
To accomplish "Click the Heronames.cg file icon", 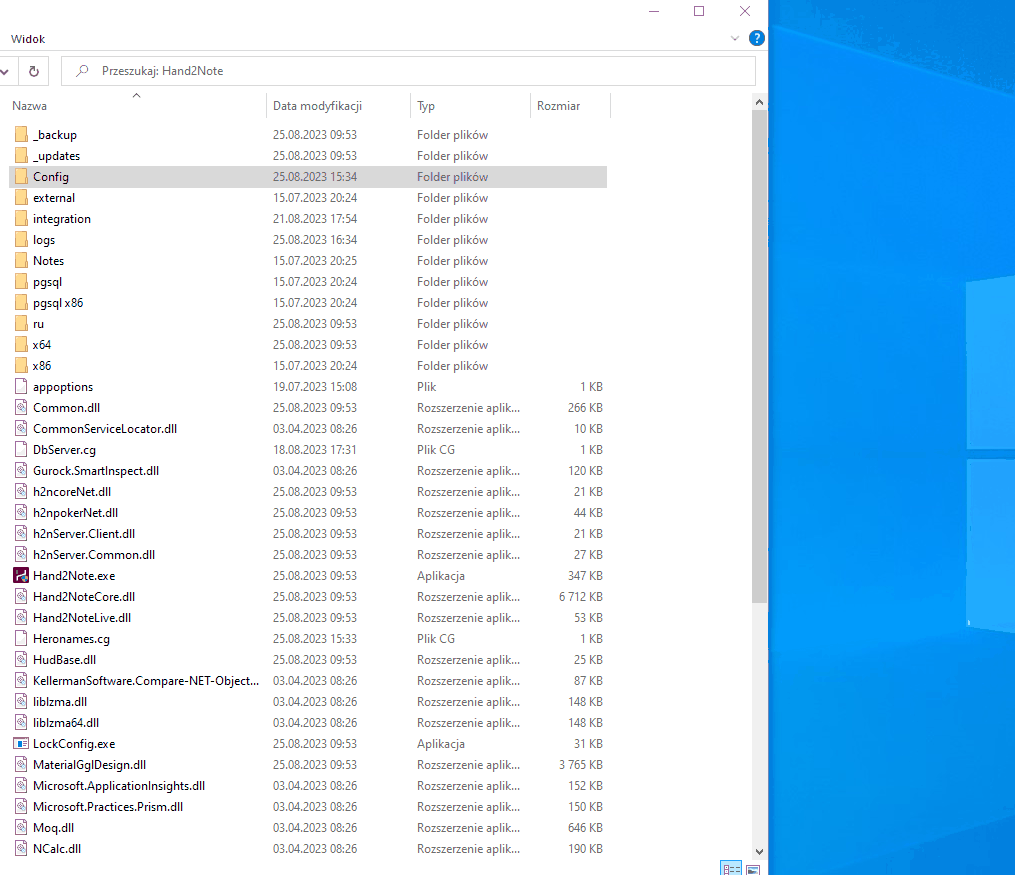I will tap(21, 639).
